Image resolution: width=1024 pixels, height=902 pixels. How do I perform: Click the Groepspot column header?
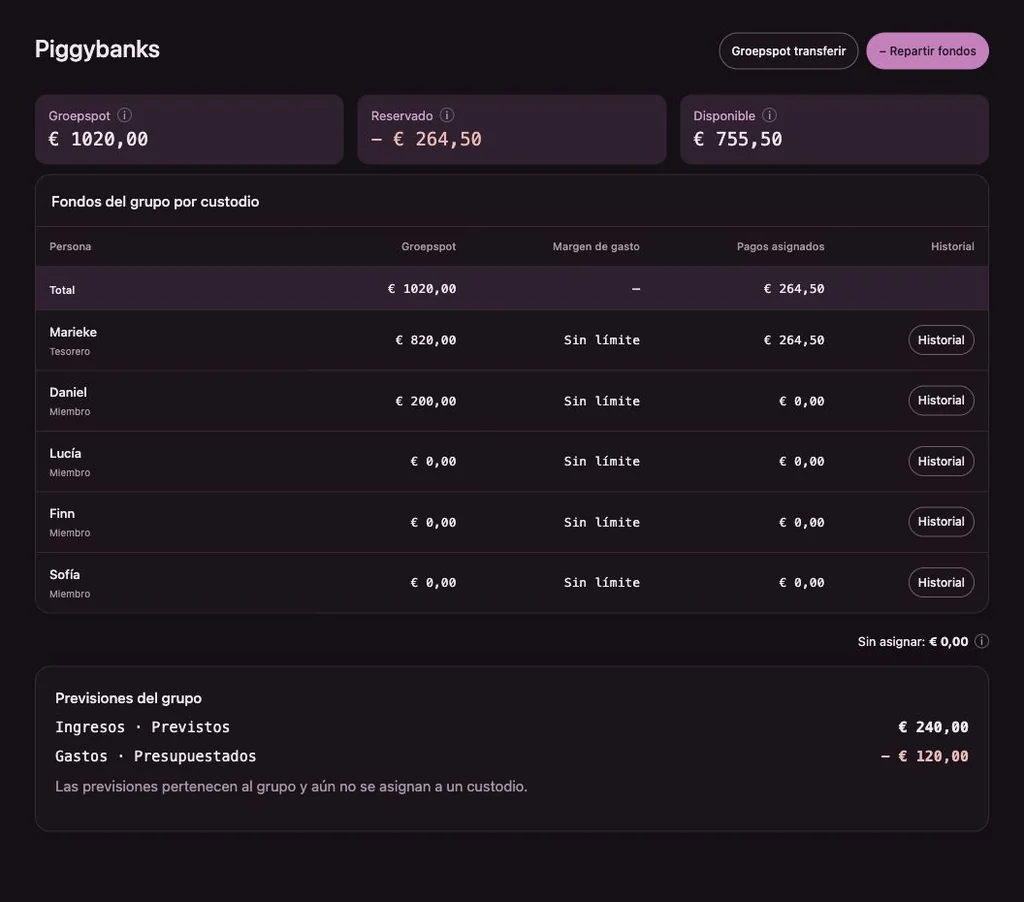point(428,246)
